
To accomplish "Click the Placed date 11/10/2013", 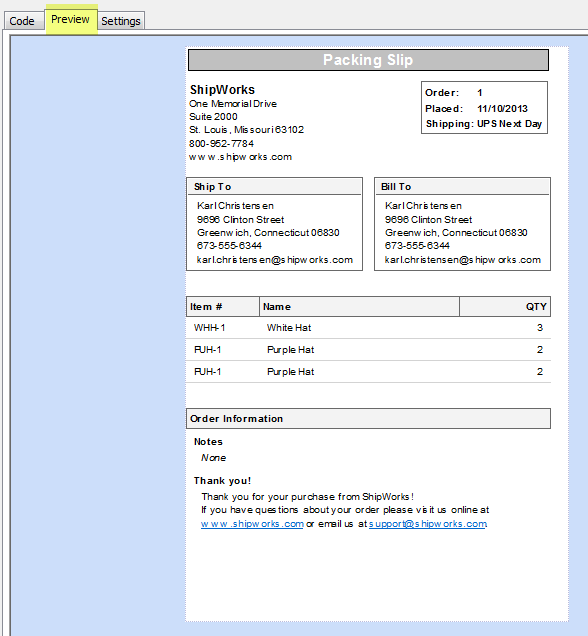I will [x=502, y=109].
